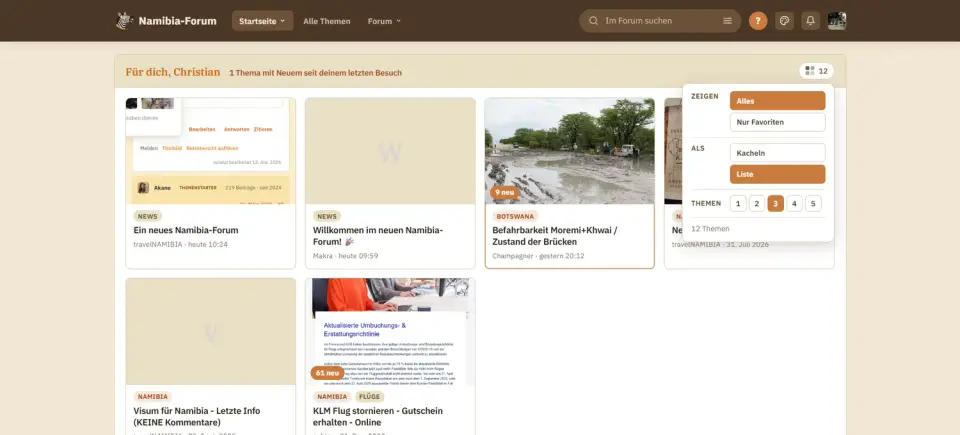Set Themen count to 3
The width and height of the screenshot is (960, 435).
(x=776, y=203)
